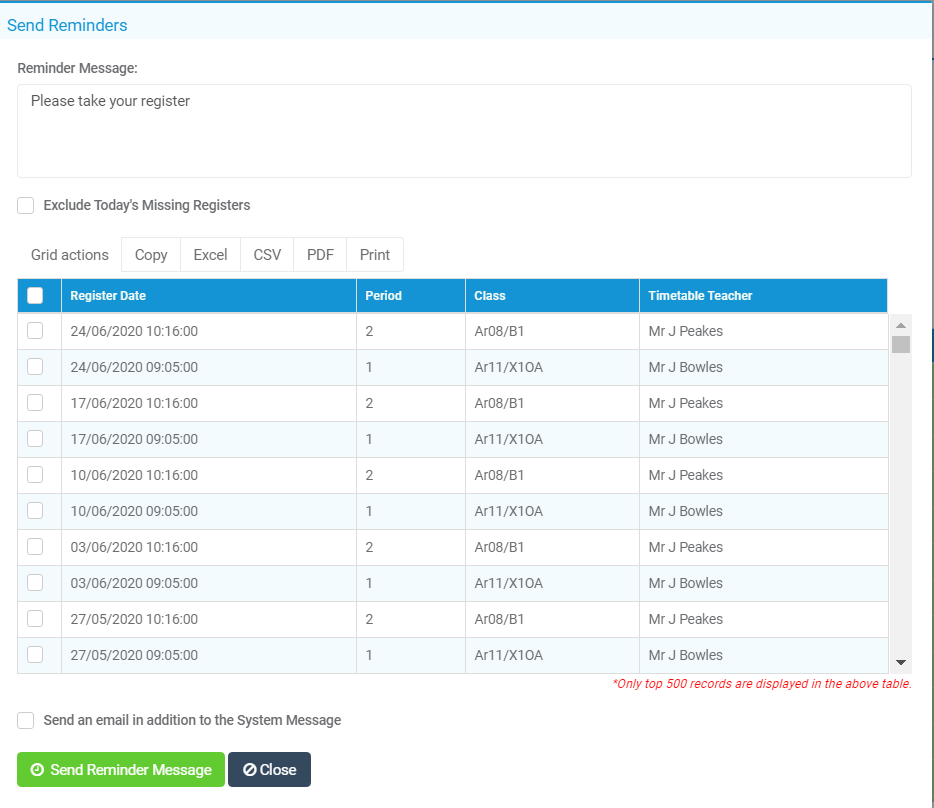Click the table's vertical scrollbar thumb
This screenshot has width=934, height=808.
(x=901, y=344)
